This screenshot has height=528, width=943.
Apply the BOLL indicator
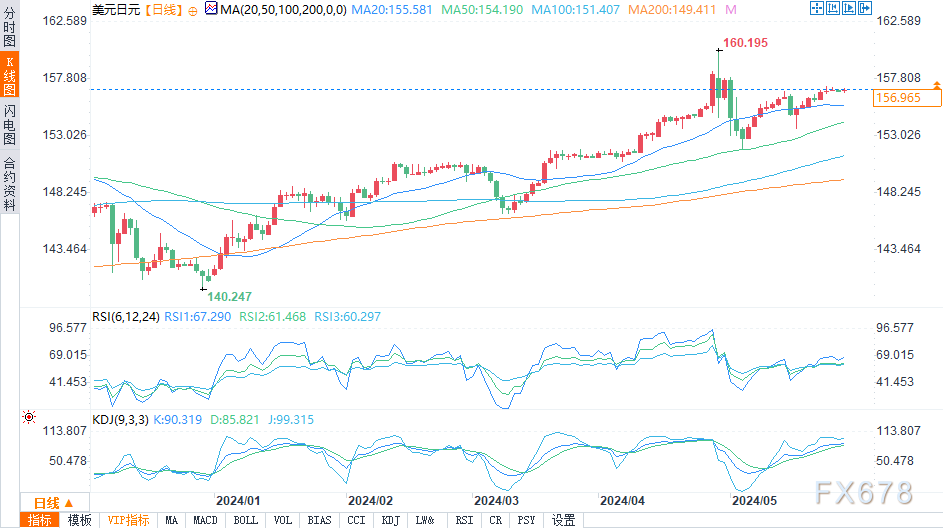(245, 520)
